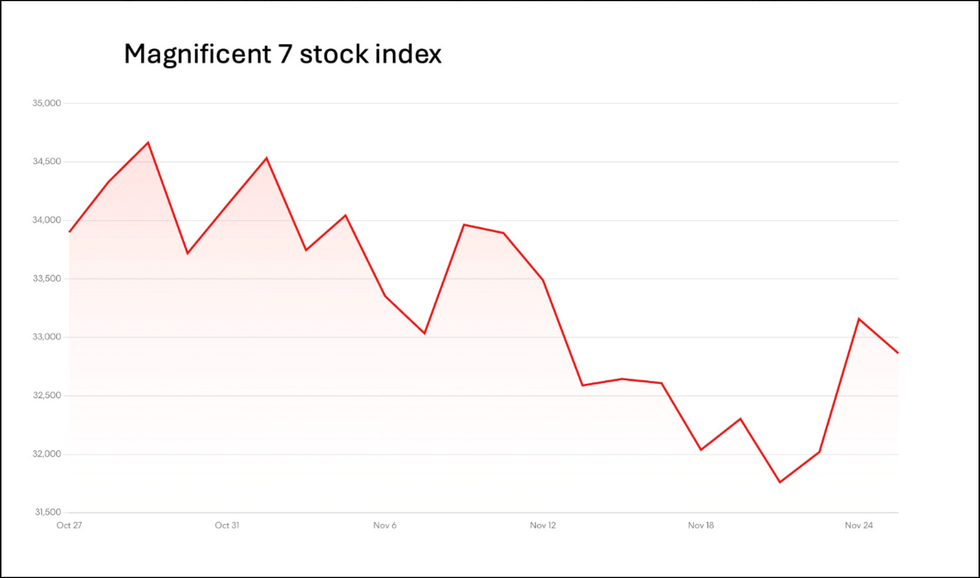Click the "Magnificent 7 stock index" chart title

(282, 55)
